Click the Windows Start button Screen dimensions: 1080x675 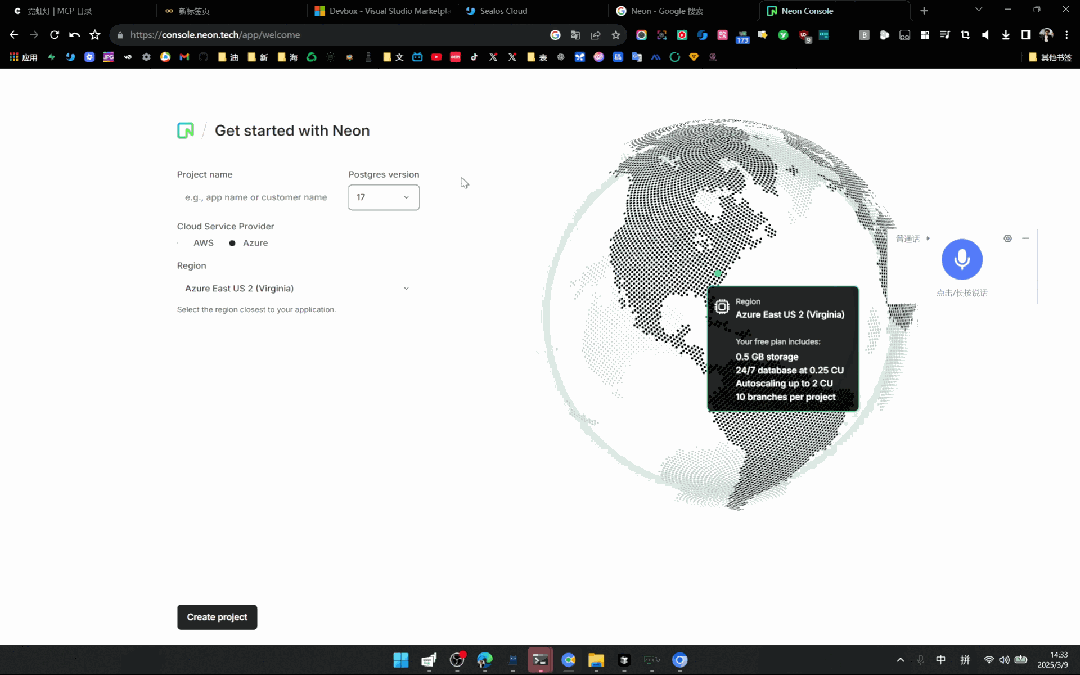pos(401,660)
